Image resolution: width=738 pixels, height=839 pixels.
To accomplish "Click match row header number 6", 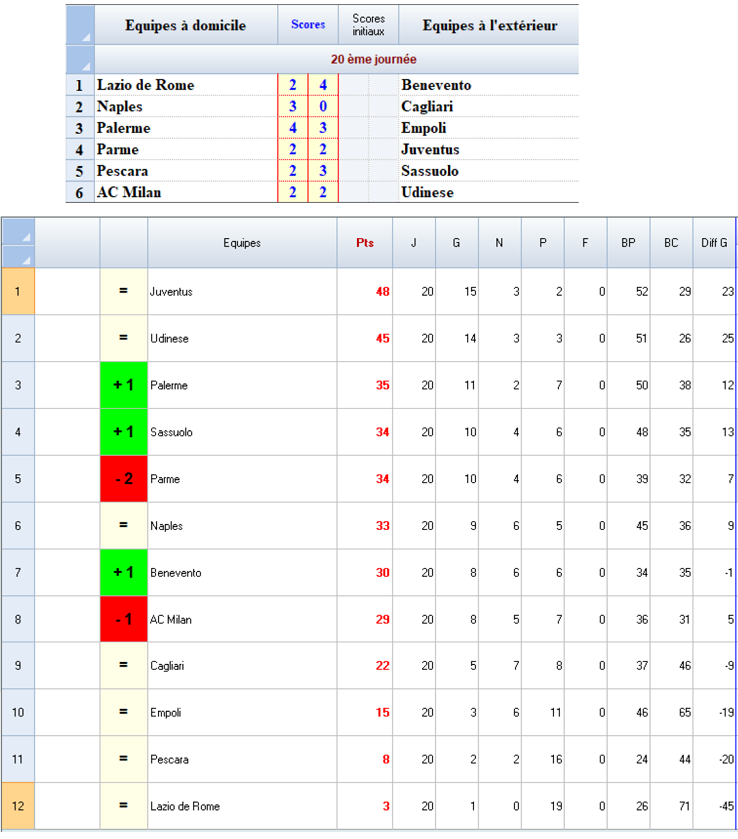I will [80, 192].
